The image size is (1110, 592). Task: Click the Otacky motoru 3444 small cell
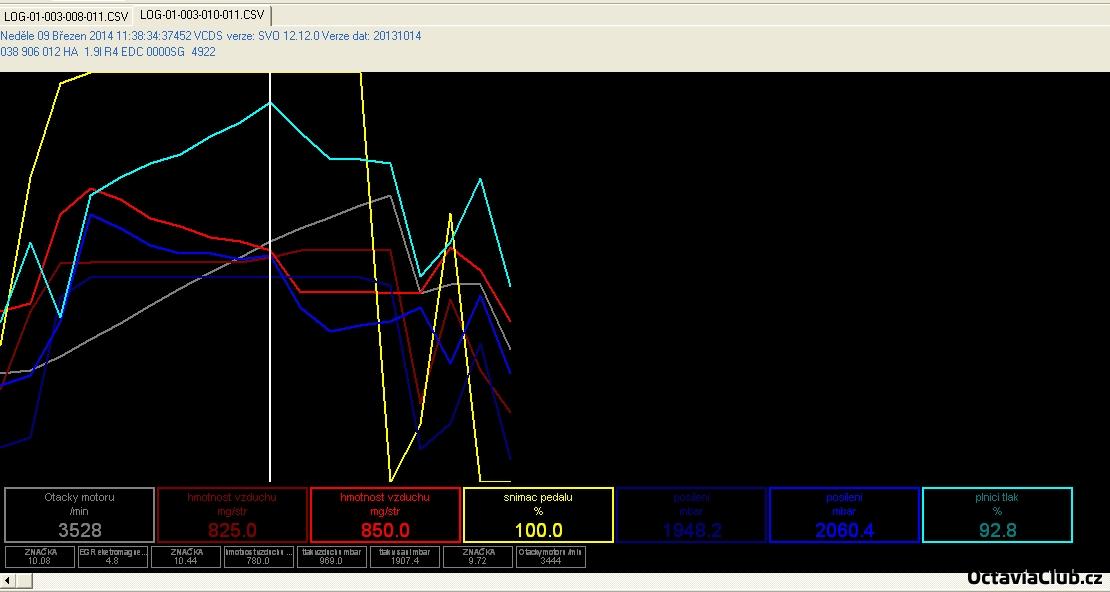(x=550, y=556)
